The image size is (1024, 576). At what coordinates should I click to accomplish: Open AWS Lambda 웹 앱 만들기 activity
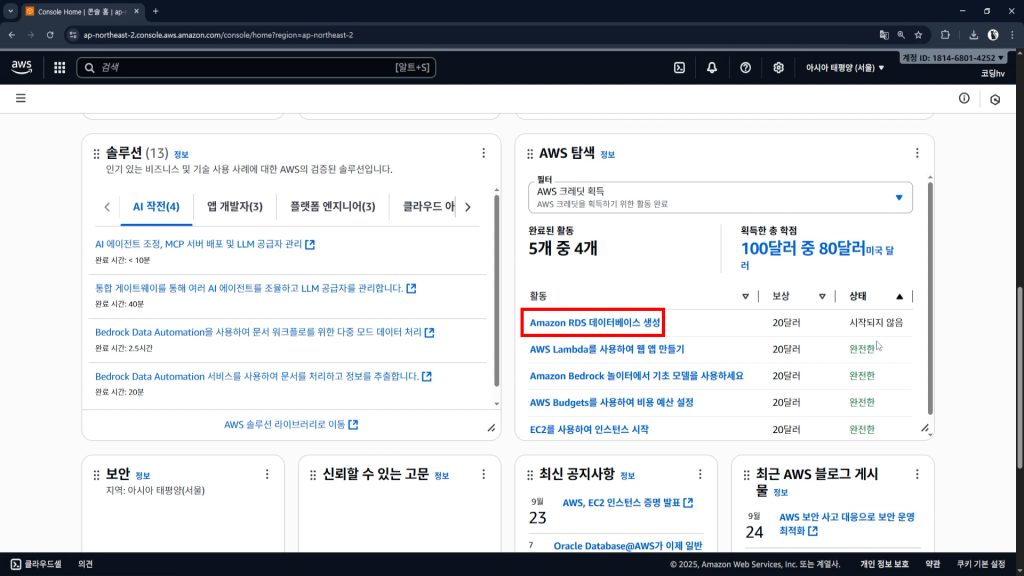tap(607, 349)
